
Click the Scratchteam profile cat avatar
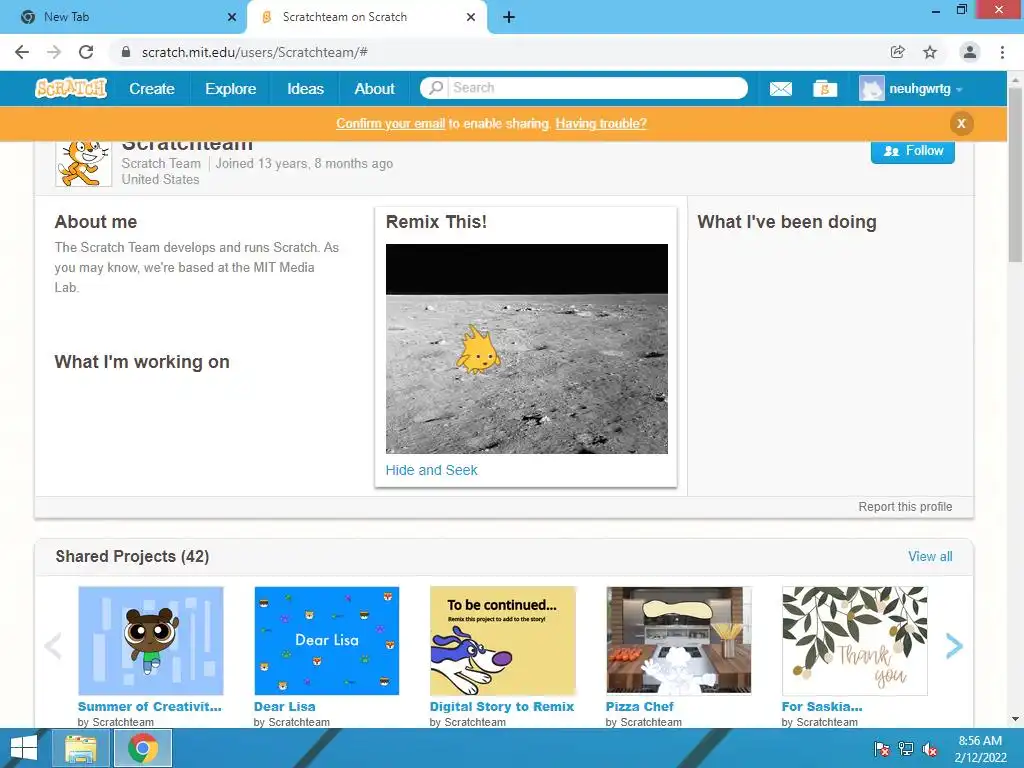coord(84,164)
